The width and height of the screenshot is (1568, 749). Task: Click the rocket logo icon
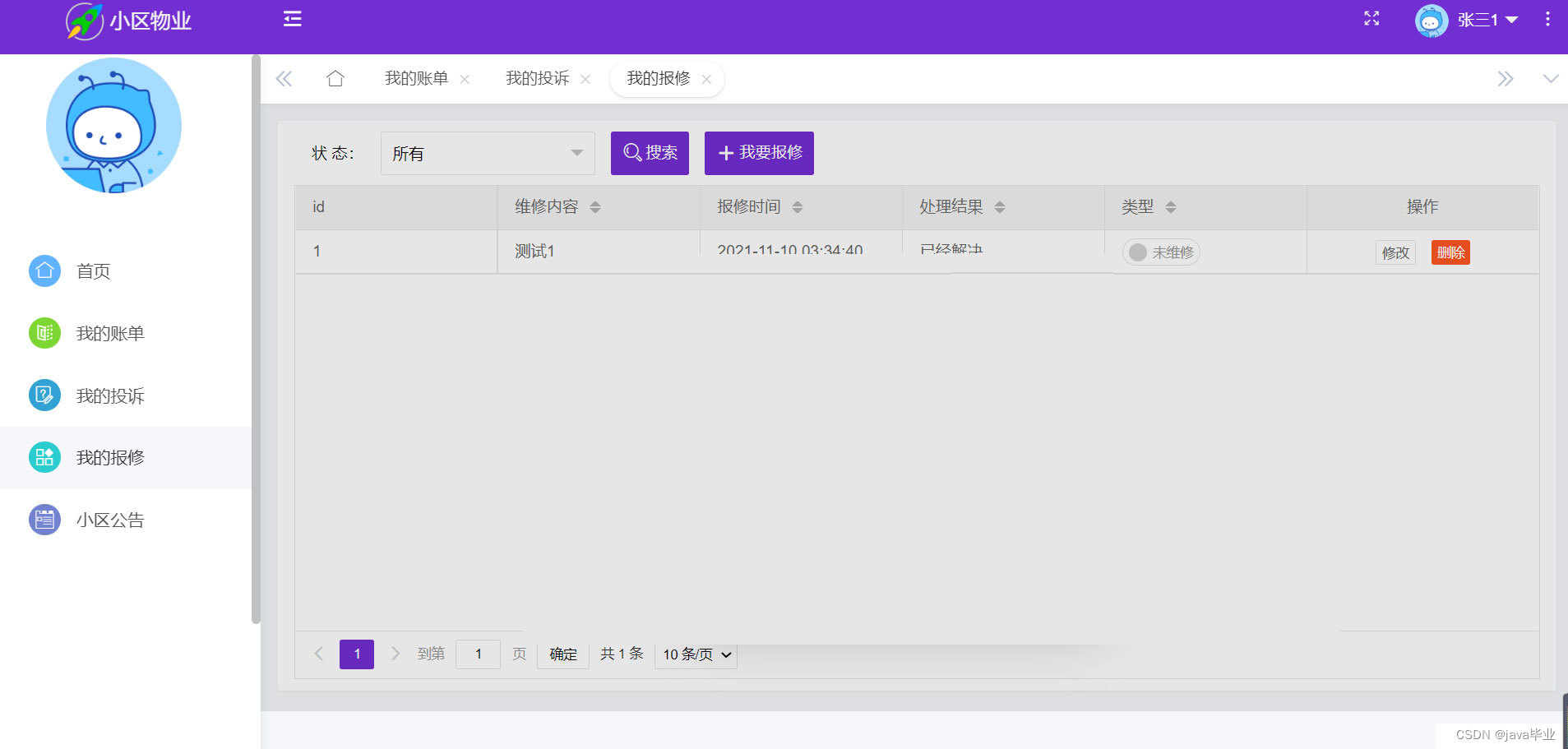coord(85,21)
